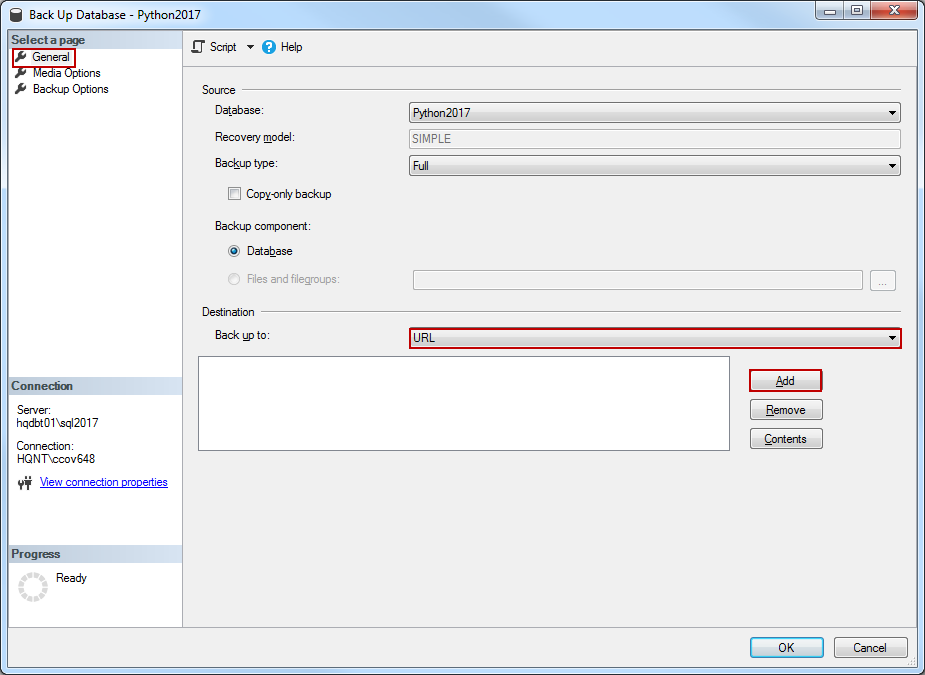Click inside the empty backup destination list
Viewport: 925px width, 675px height.
(463, 403)
